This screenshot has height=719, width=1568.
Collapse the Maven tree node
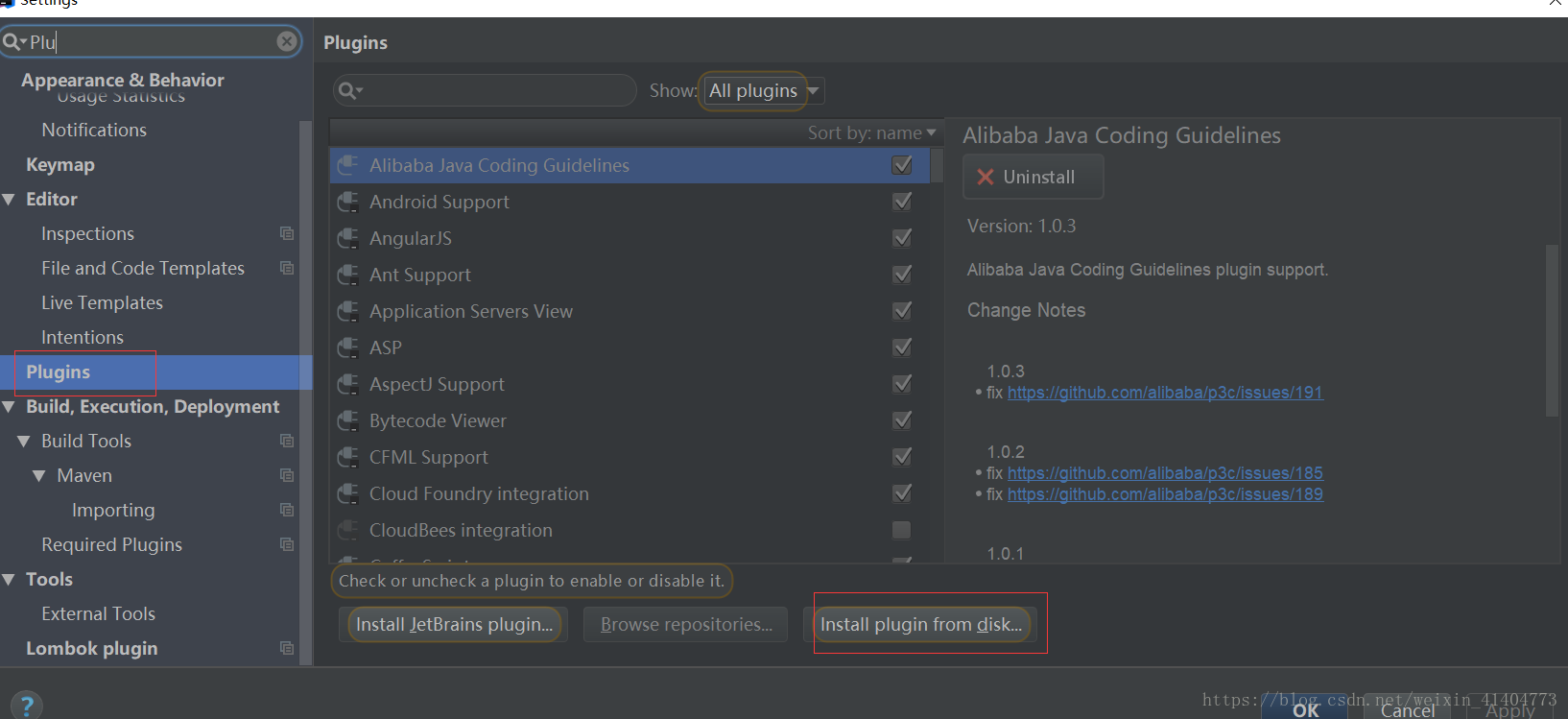39,476
